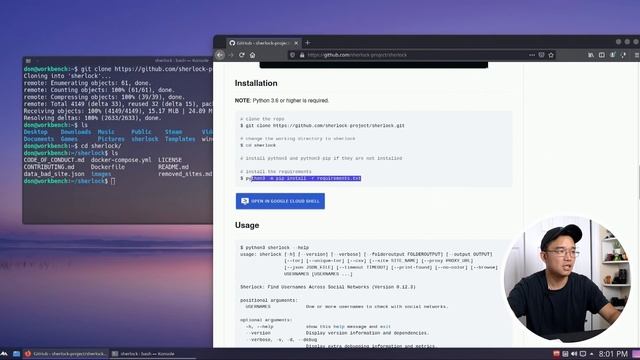The height and width of the screenshot is (360, 640).
Task: Click the Usage heading
Action: pos(247,225)
